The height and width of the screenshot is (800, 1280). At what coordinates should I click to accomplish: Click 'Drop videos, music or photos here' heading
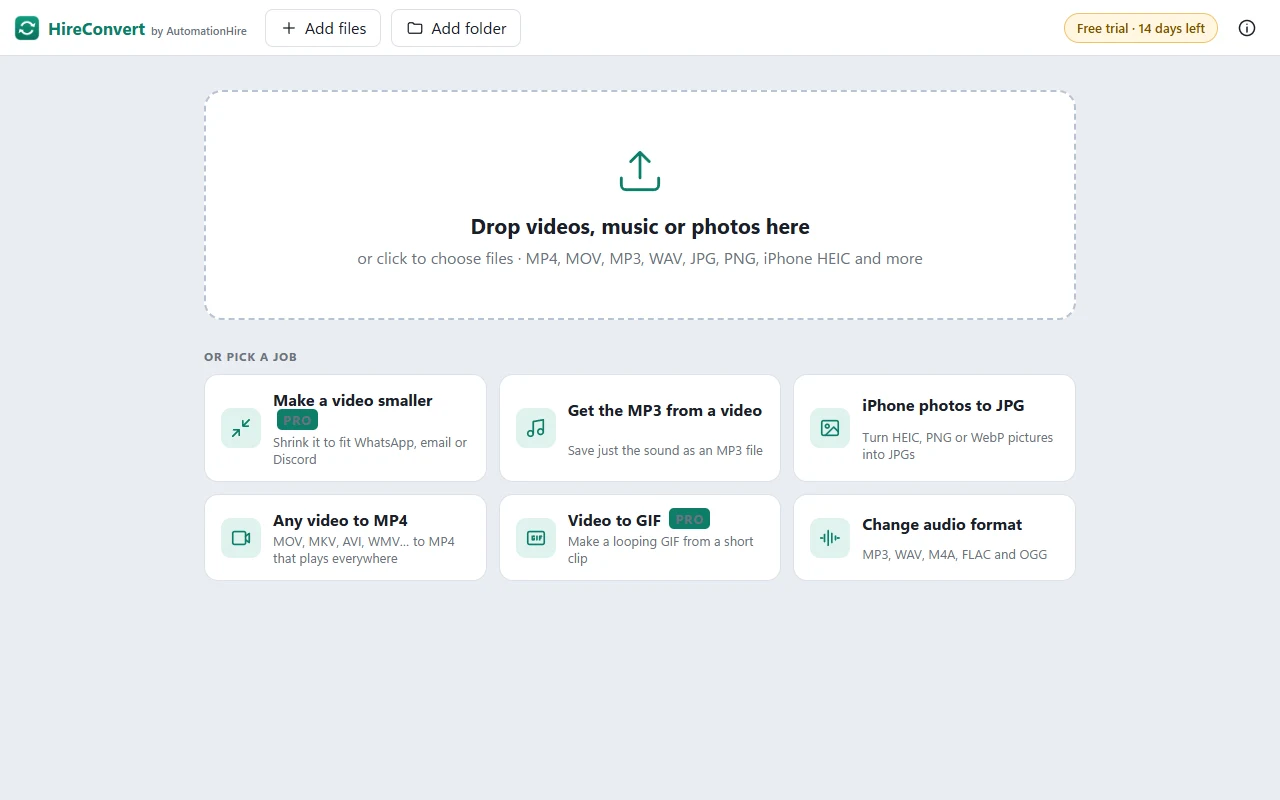click(640, 227)
